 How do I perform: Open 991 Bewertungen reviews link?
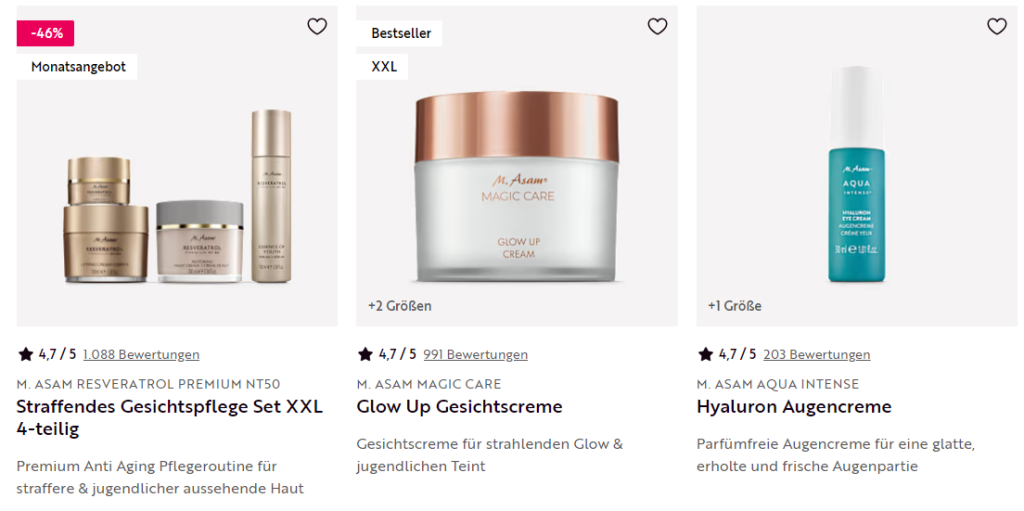click(x=475, y=355)
